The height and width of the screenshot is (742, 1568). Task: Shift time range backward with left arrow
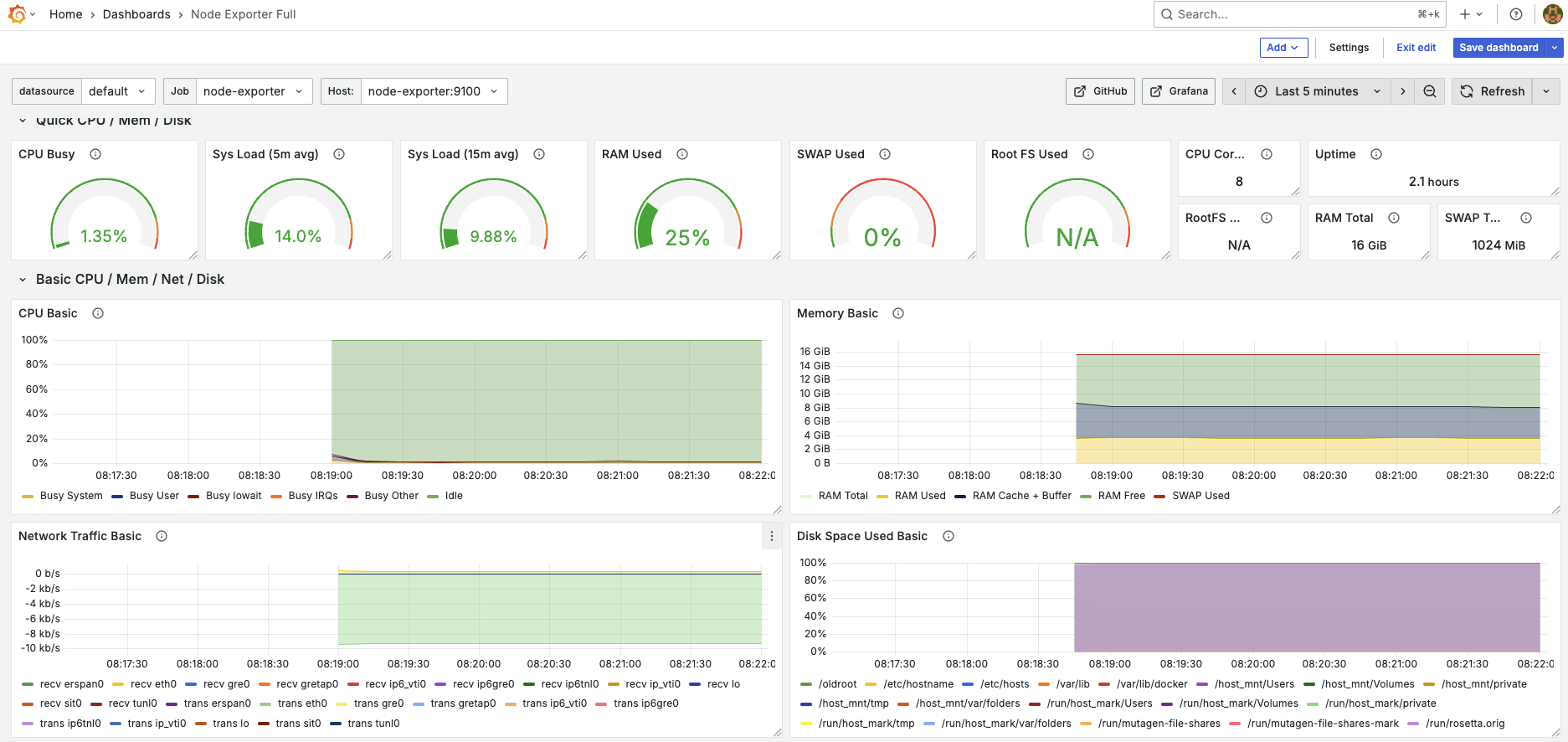[x=1234, y=91]
